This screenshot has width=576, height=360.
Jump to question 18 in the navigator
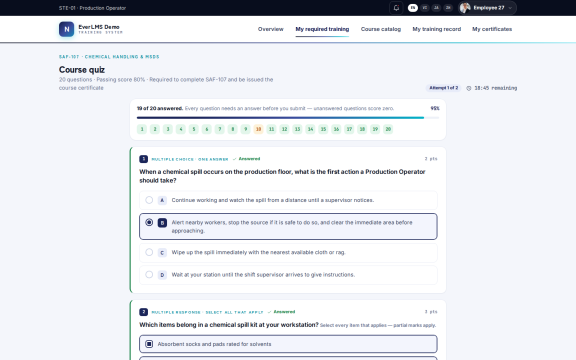tap(362, 129)
